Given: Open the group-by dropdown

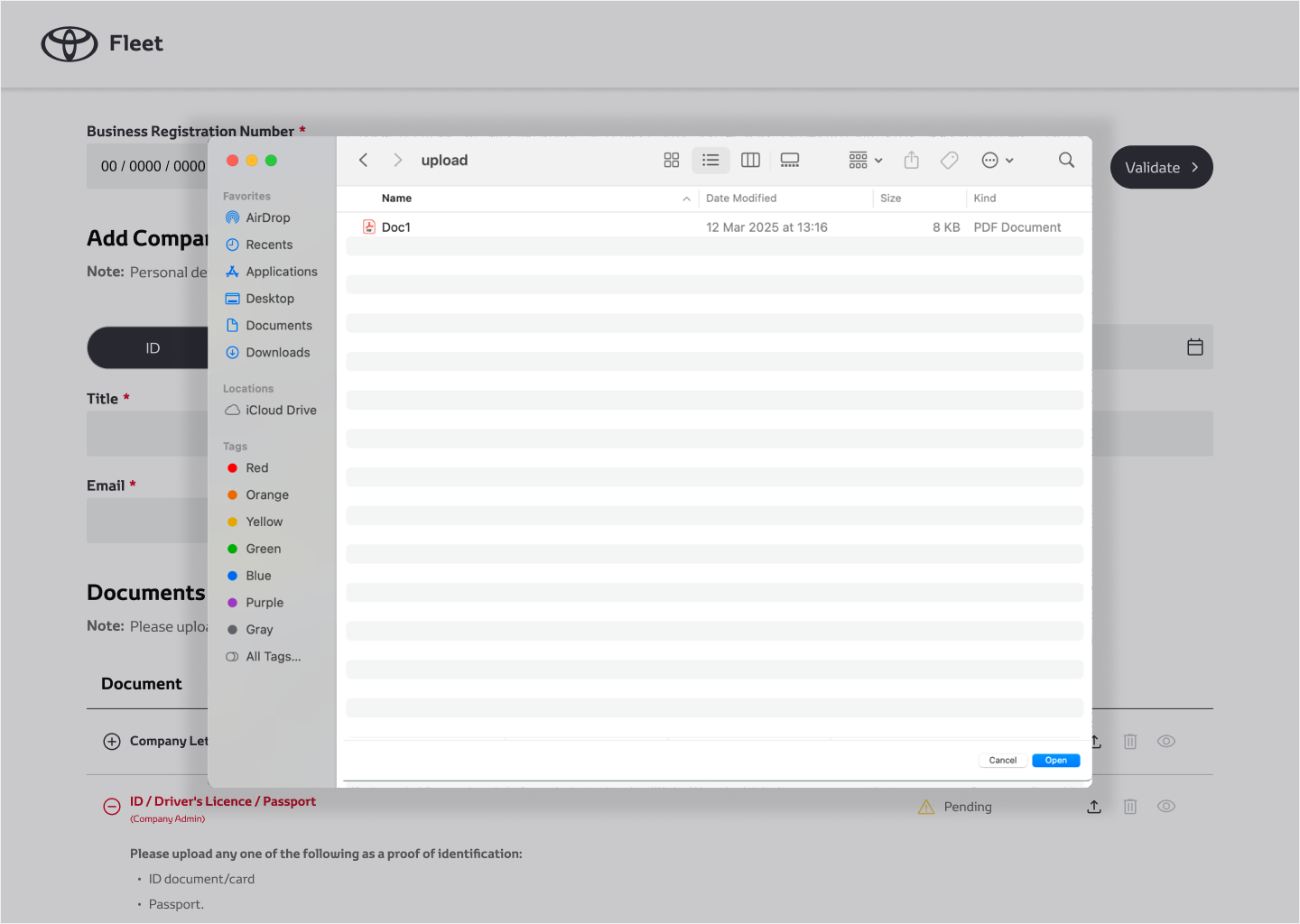Looking at the screenshot, I should point(865,160).
